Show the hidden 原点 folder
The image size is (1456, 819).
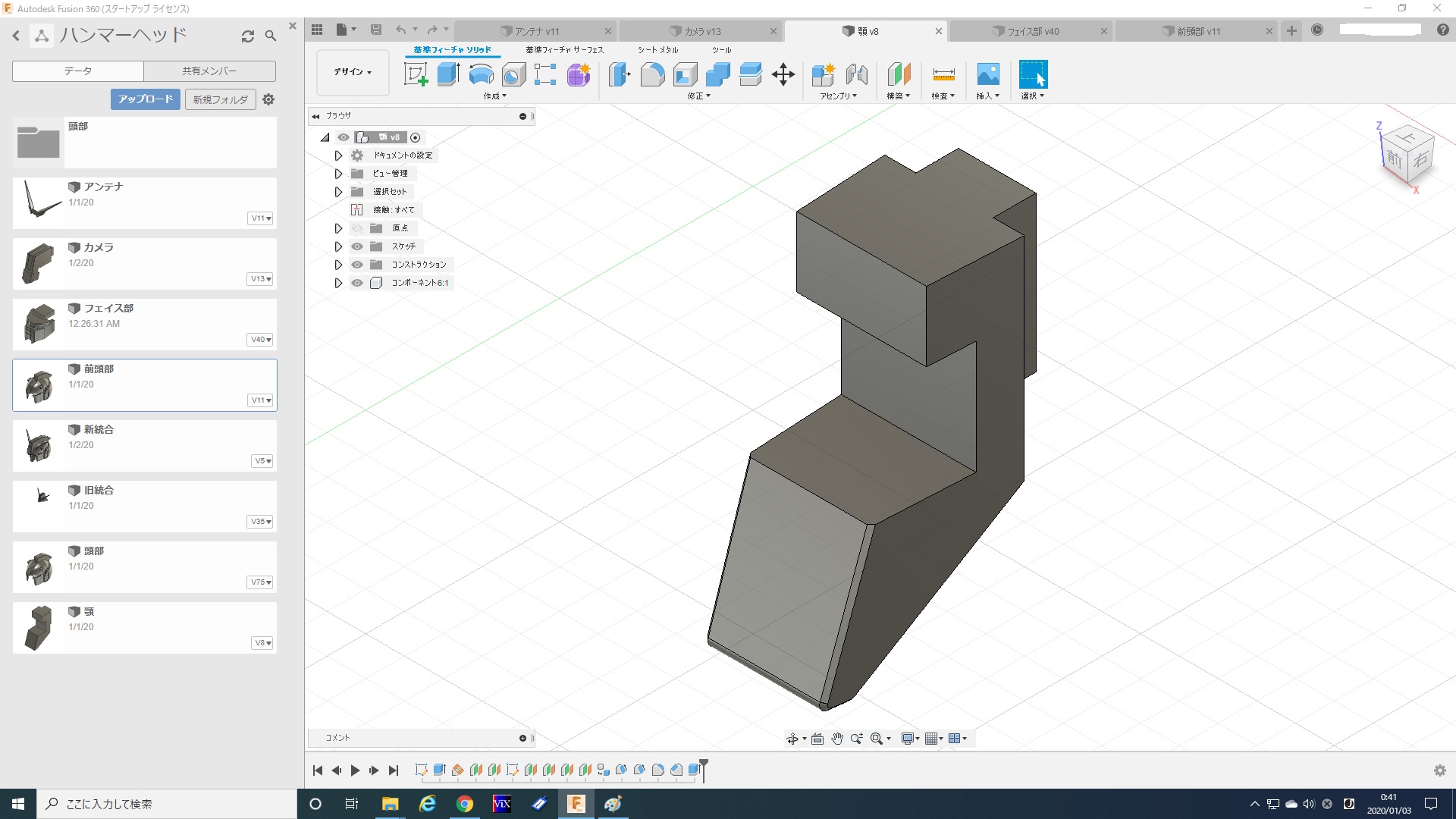click(357, 228)
